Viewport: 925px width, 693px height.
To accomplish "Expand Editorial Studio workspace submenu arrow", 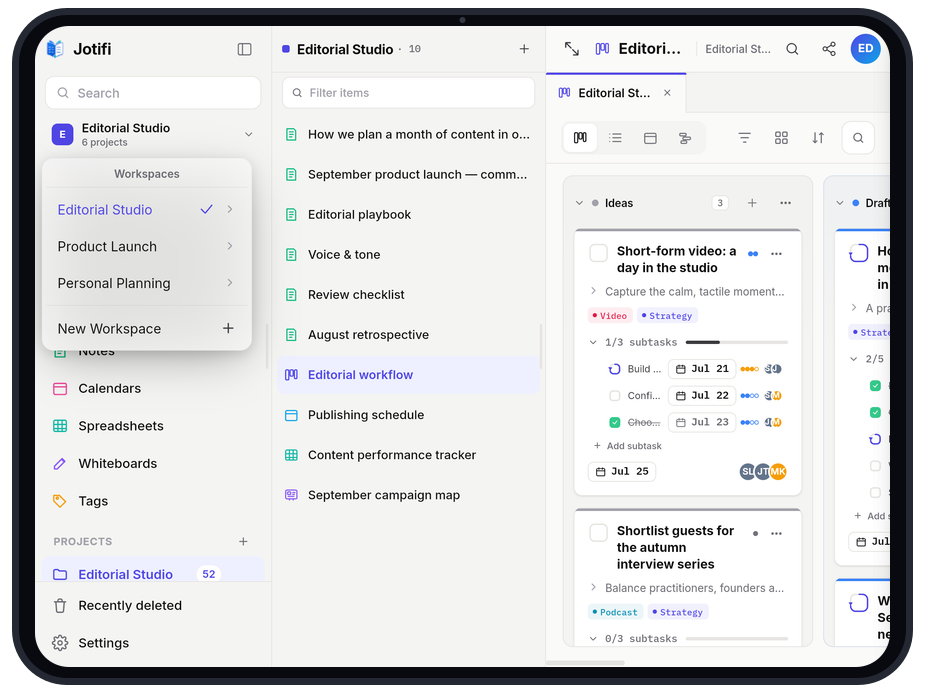I will 230,209.
